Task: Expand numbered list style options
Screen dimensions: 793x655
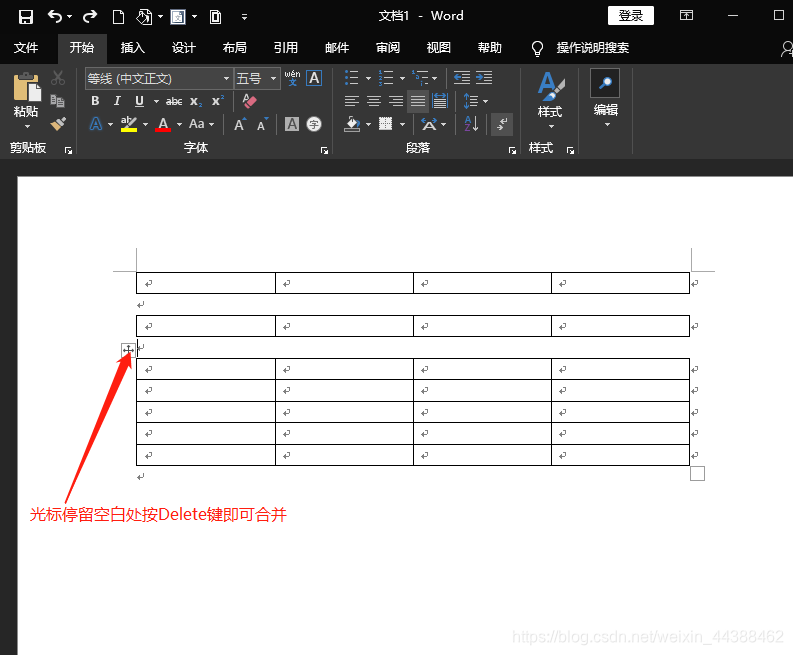Action: pos(403,78)
